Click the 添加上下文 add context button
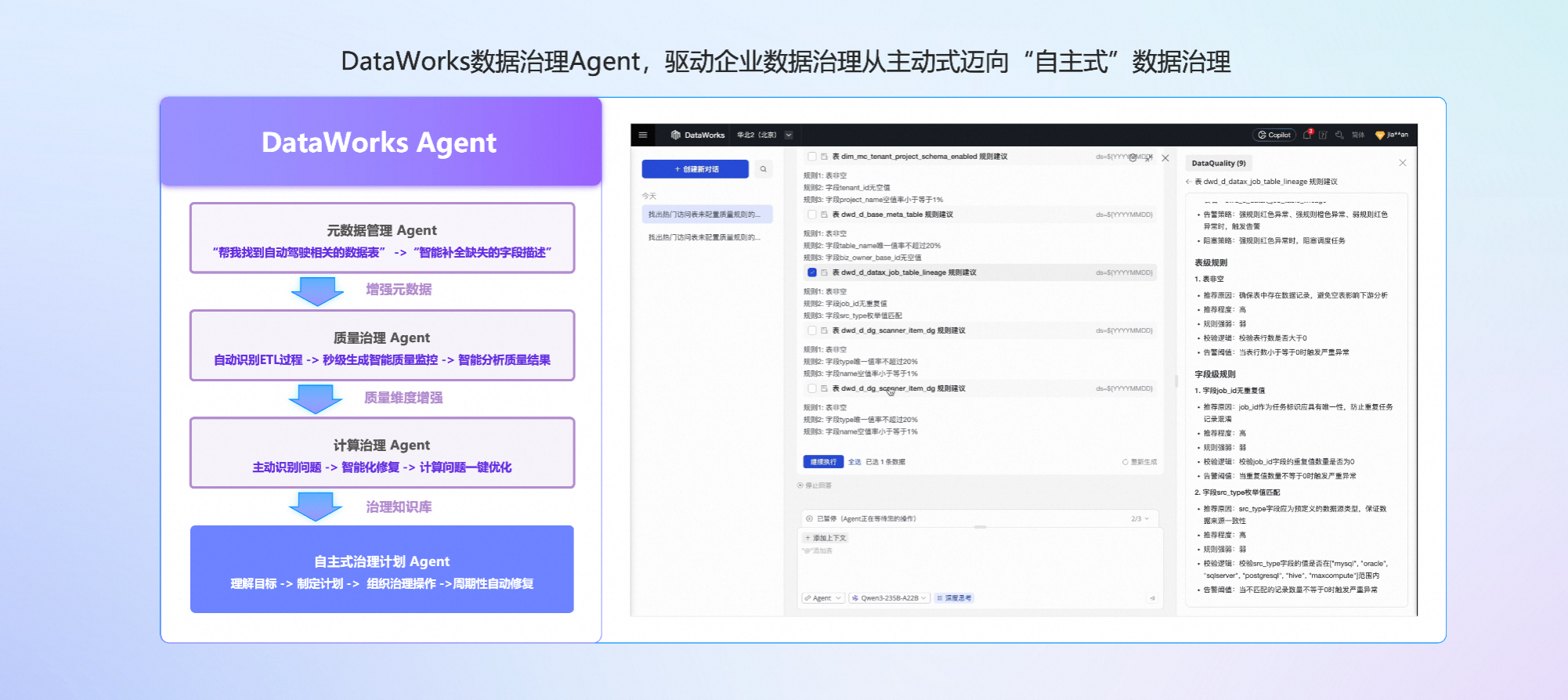Viewport: 1568px width, 700px height. [x=826, y=538]
